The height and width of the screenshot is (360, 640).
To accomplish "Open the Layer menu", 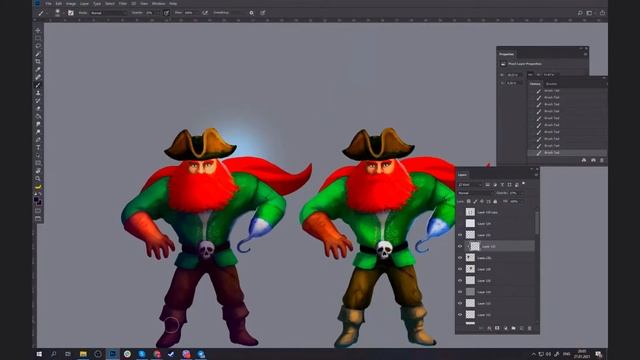I will (x=84, y=3).
